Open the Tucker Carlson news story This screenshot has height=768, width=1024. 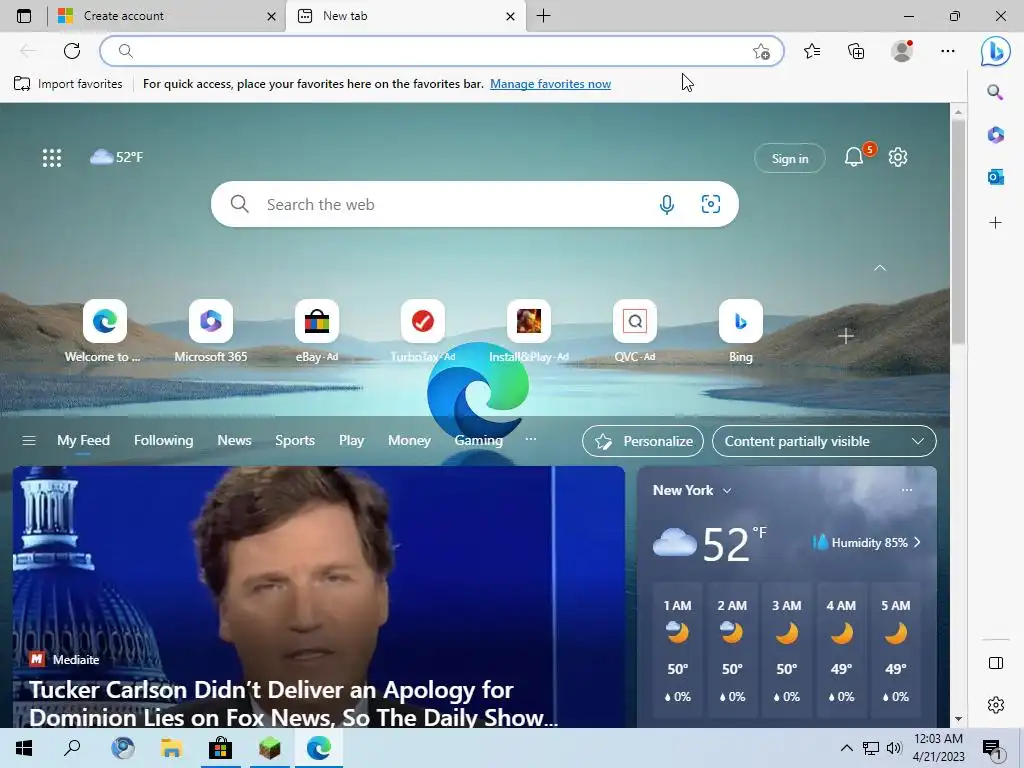click(319, 596)
